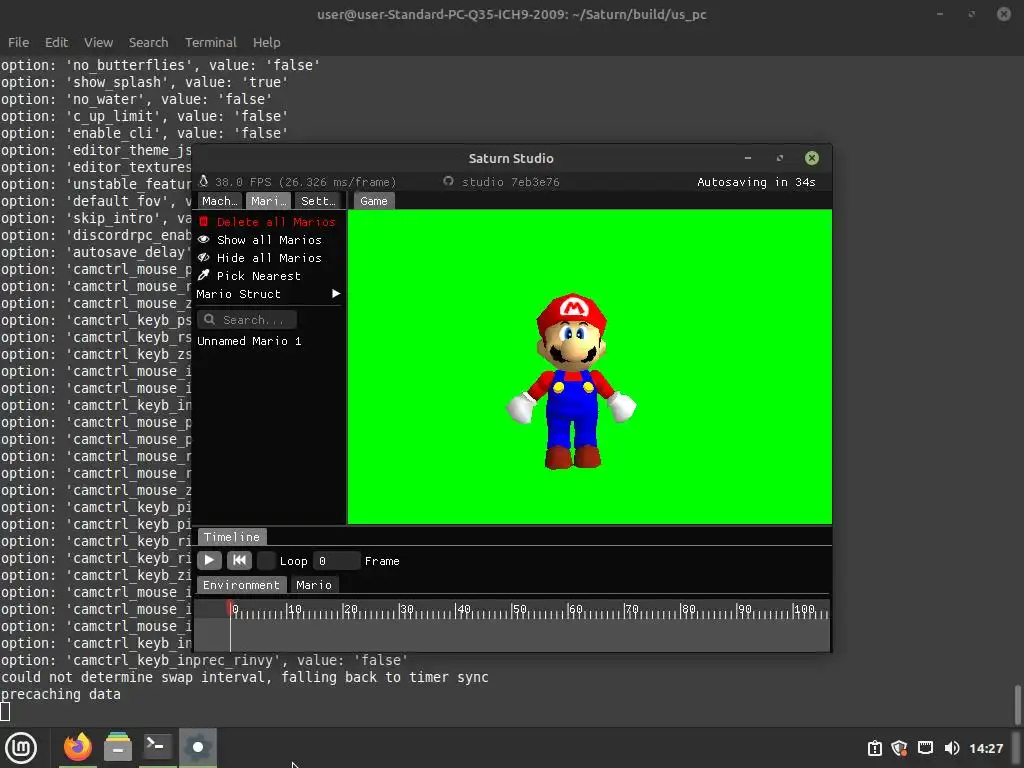Screen dimensions: 1024x768
Task: Open the Terminal menu in menu bar
Action: click(x=210, y=42)
